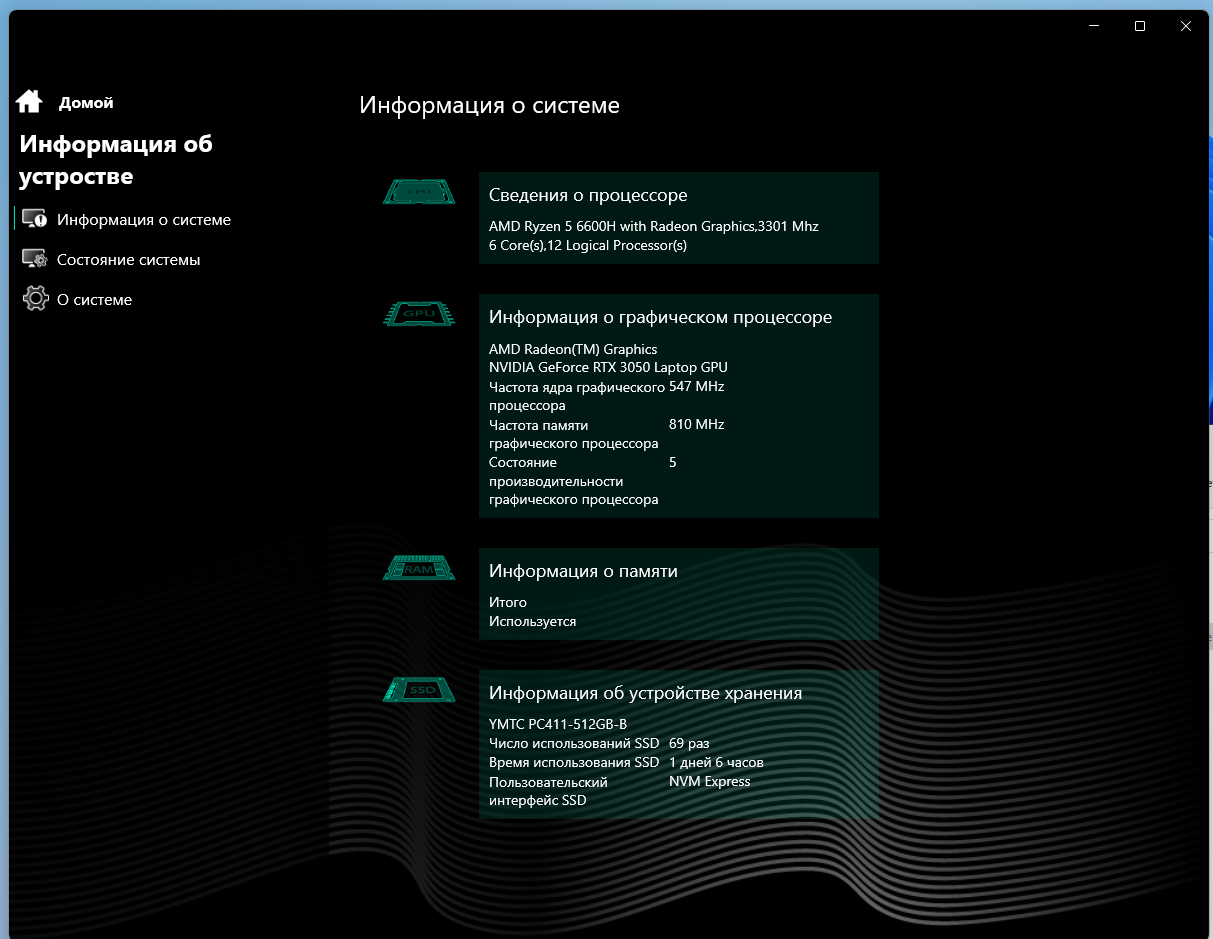Go to Домой in the sidebar

(x=86, y=102)
